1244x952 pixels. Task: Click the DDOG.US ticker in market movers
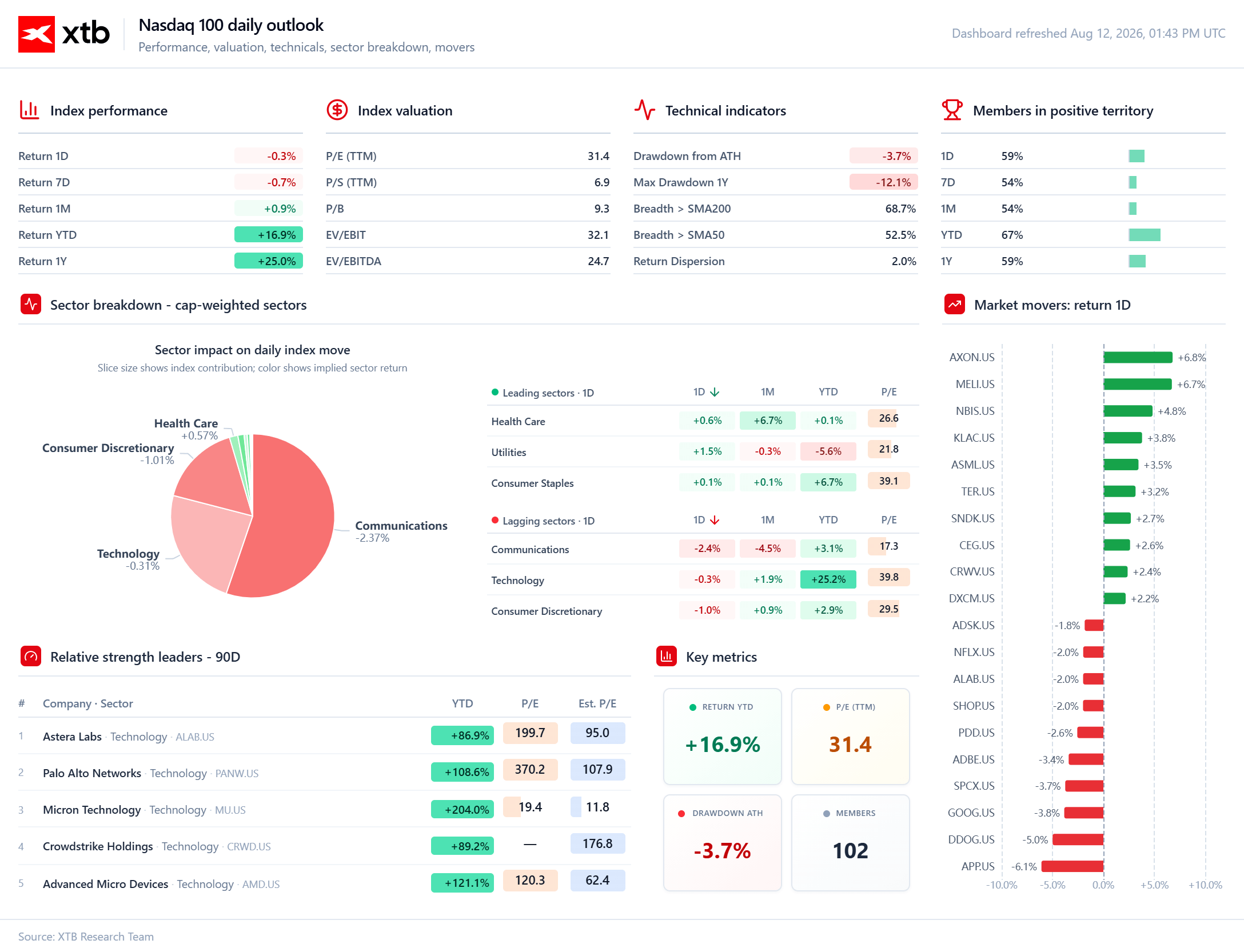click(971, 839)
